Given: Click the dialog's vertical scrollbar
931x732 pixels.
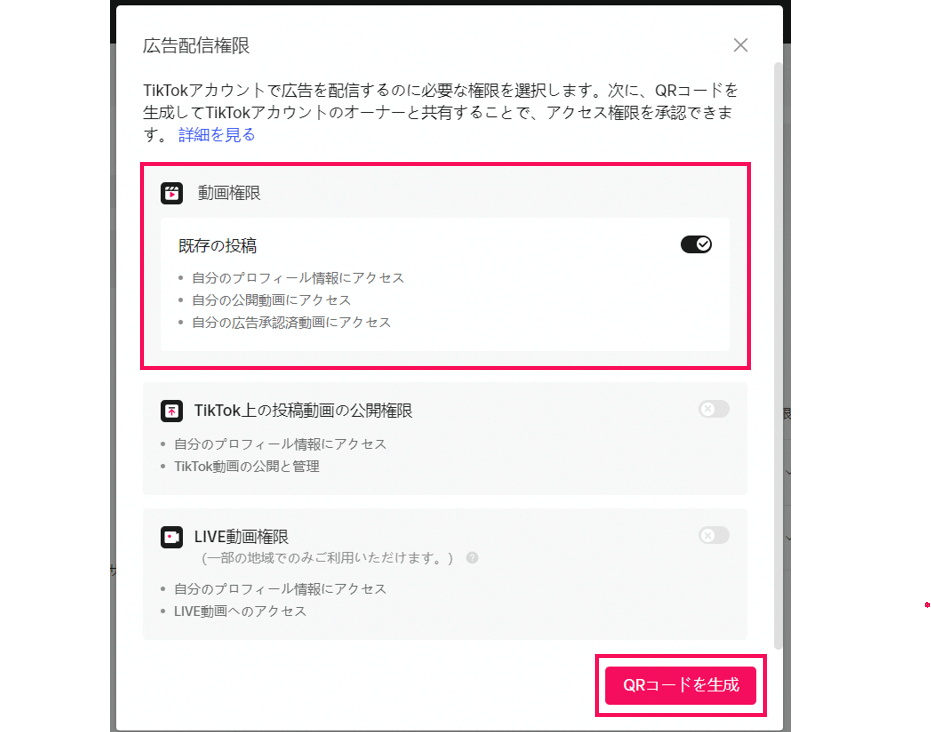Looking at the screenshot, I should click(778, 355).
